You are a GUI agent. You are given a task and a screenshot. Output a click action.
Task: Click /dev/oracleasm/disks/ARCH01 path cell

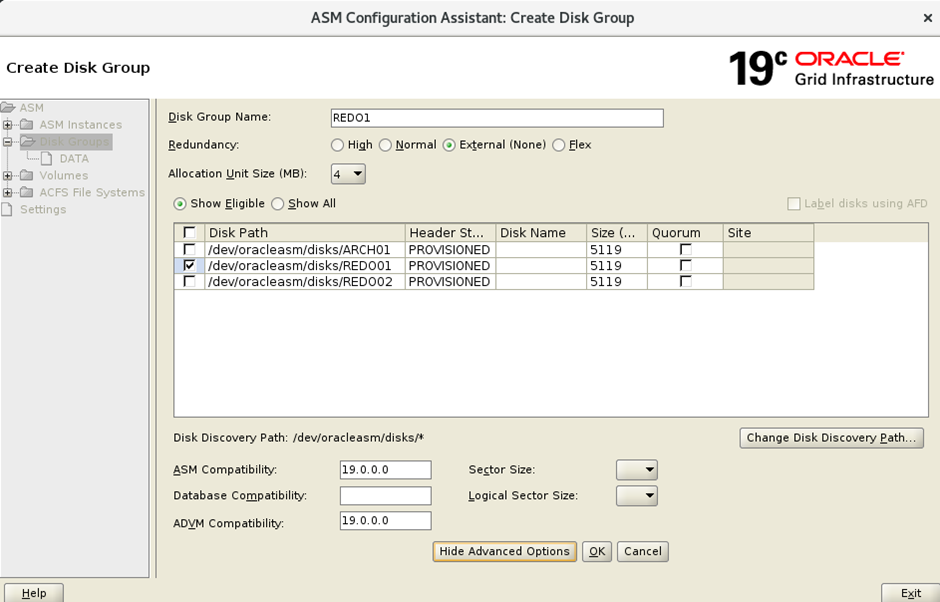(x=305, y=249)
